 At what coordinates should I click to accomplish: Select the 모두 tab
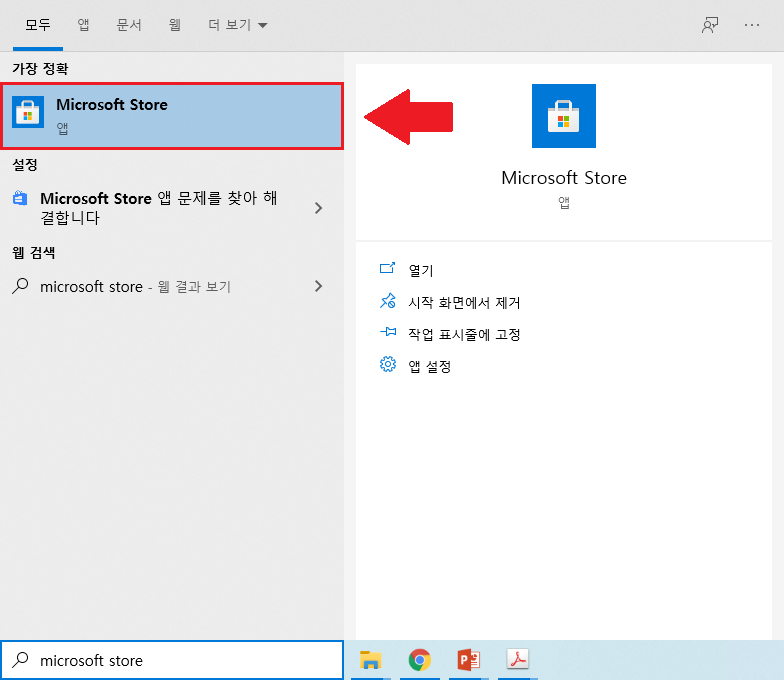click(38, 25)
